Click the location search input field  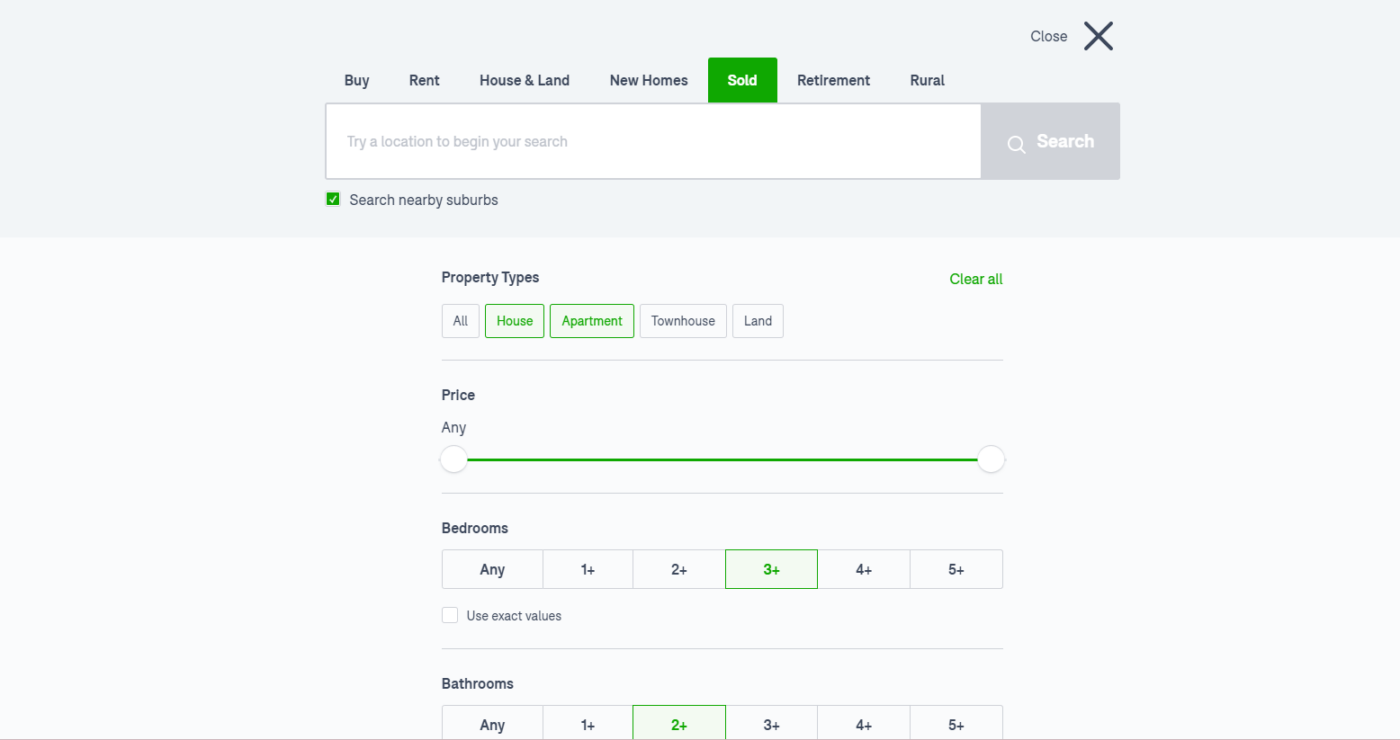[652, 142]
